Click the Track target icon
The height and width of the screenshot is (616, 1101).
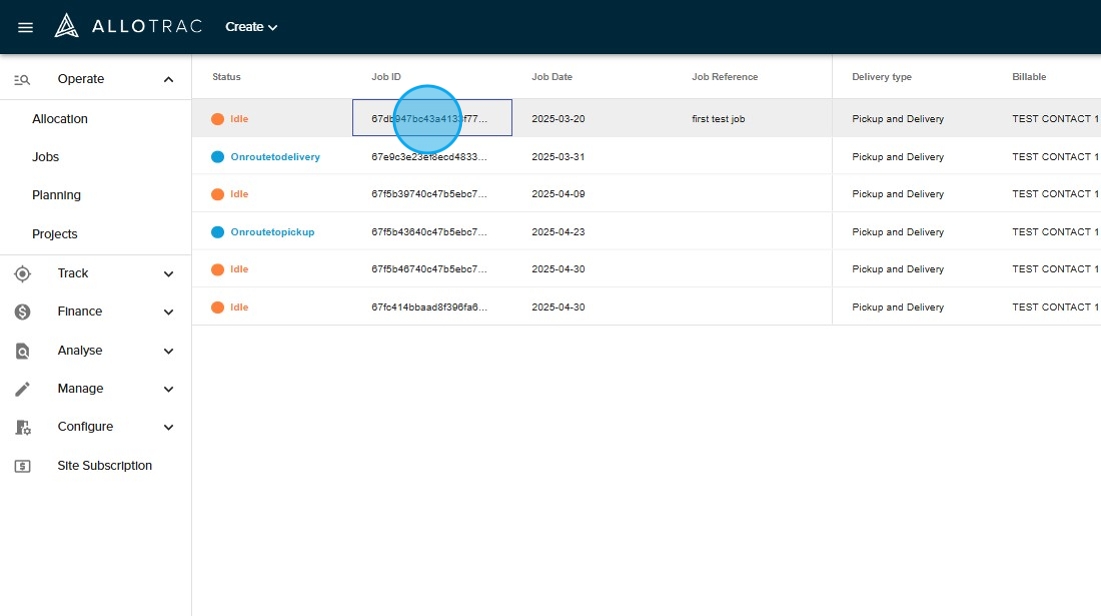(22, 274)
